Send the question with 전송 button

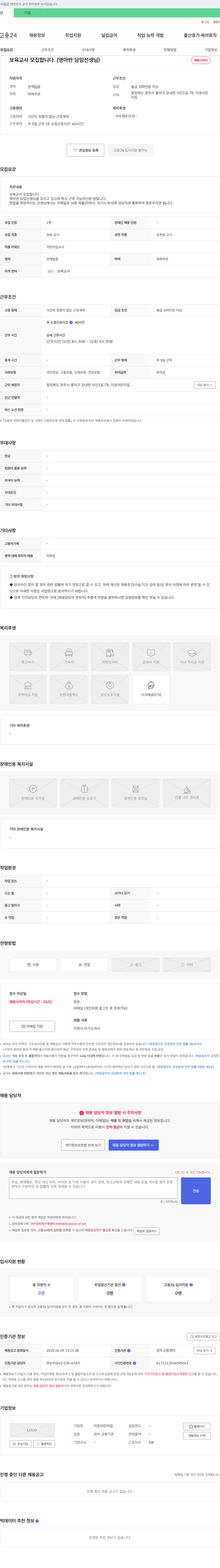[x=196, y=1191]
